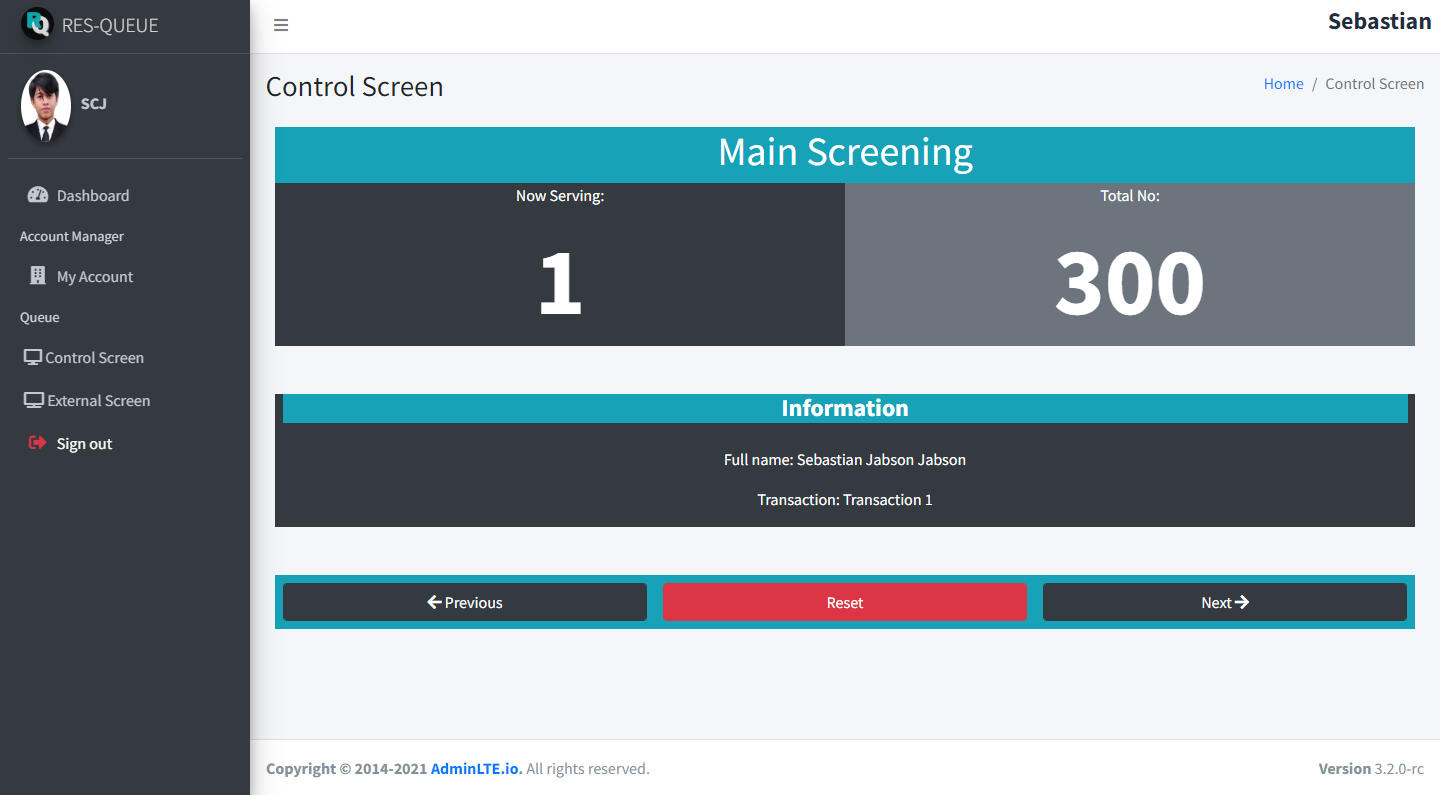
Task: Click the My Account building icon
Action: [x=38, y=276]
